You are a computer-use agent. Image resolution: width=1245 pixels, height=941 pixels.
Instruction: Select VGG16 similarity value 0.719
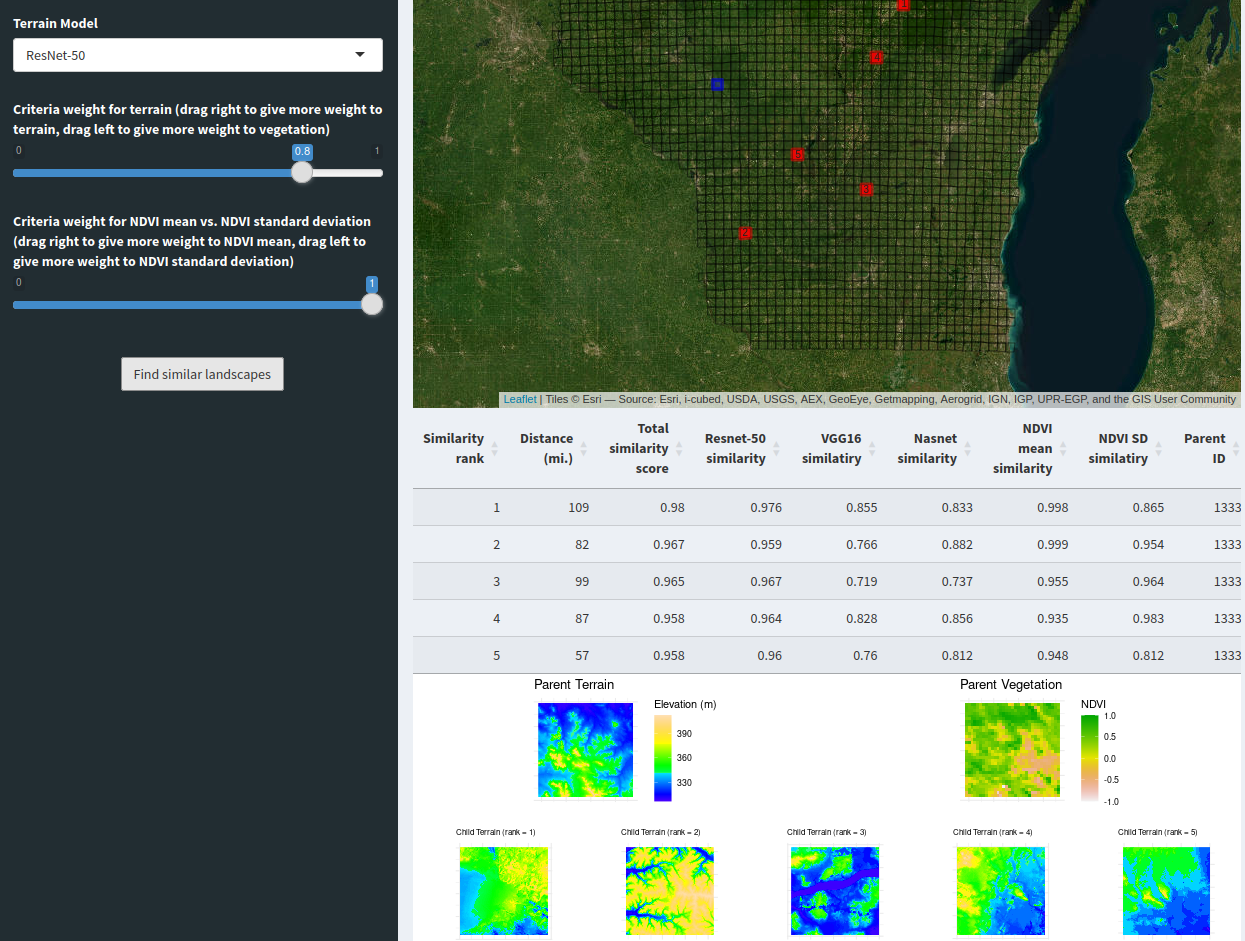pyautogui.click(x=862, y=581)
